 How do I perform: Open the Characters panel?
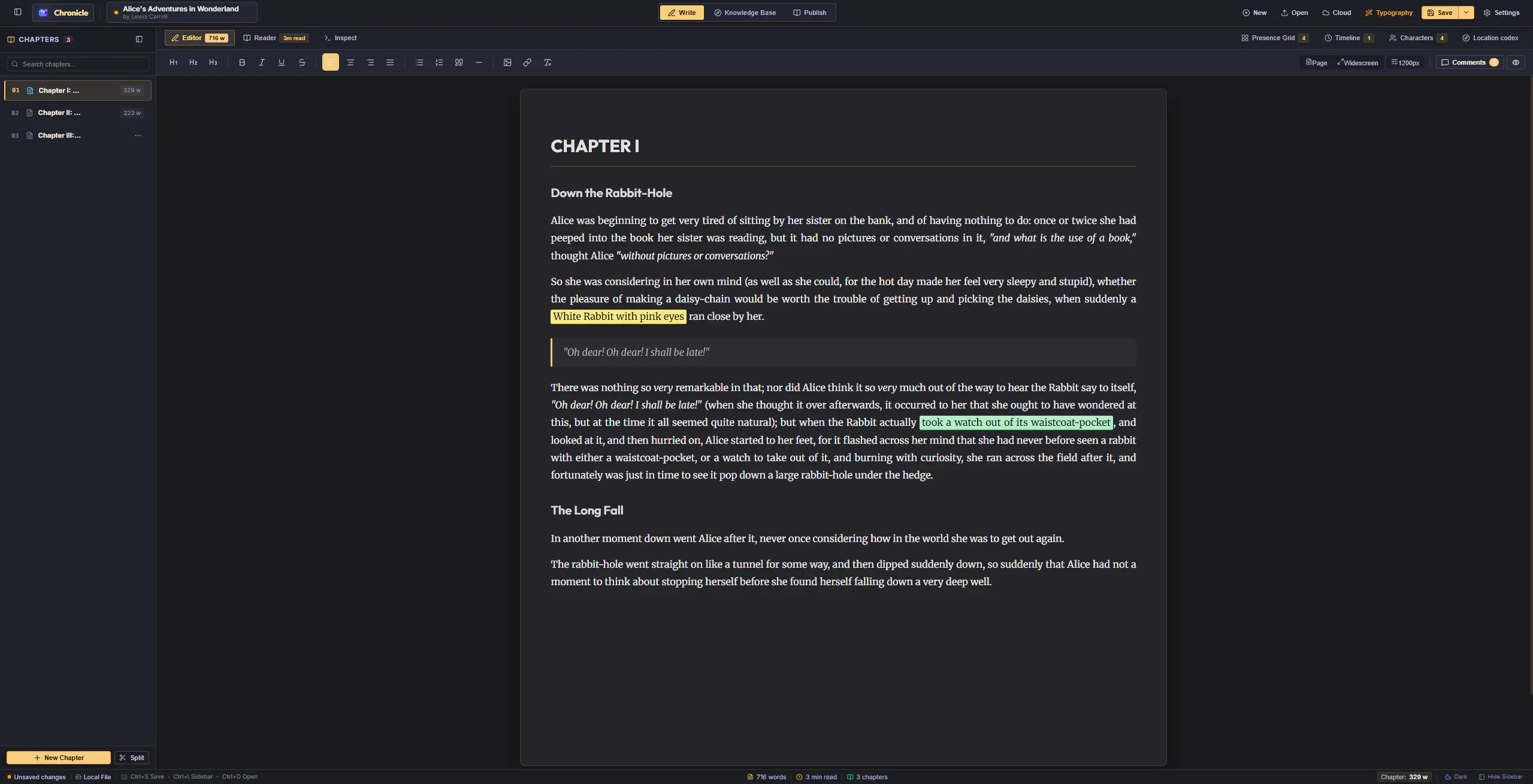pyautogui.click(x=1418, y=38)
